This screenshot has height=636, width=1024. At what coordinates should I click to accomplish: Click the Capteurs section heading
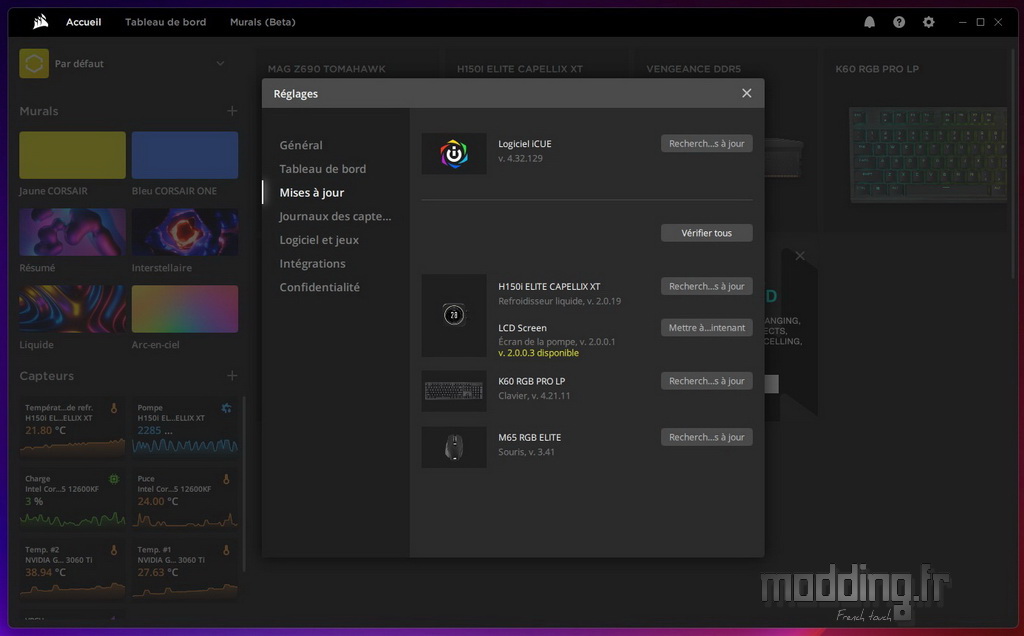point(46,376)
